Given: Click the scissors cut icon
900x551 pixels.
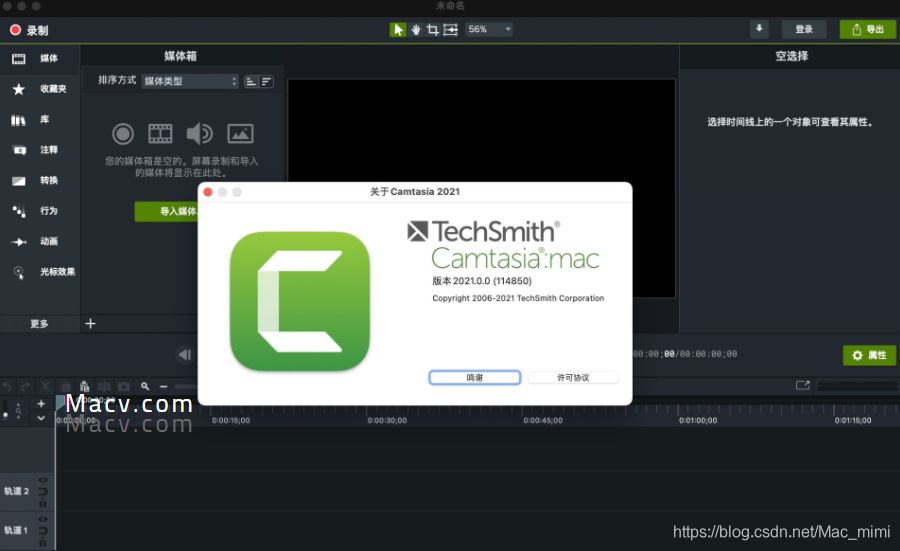Looking at the screenshot, I should 45,387.
